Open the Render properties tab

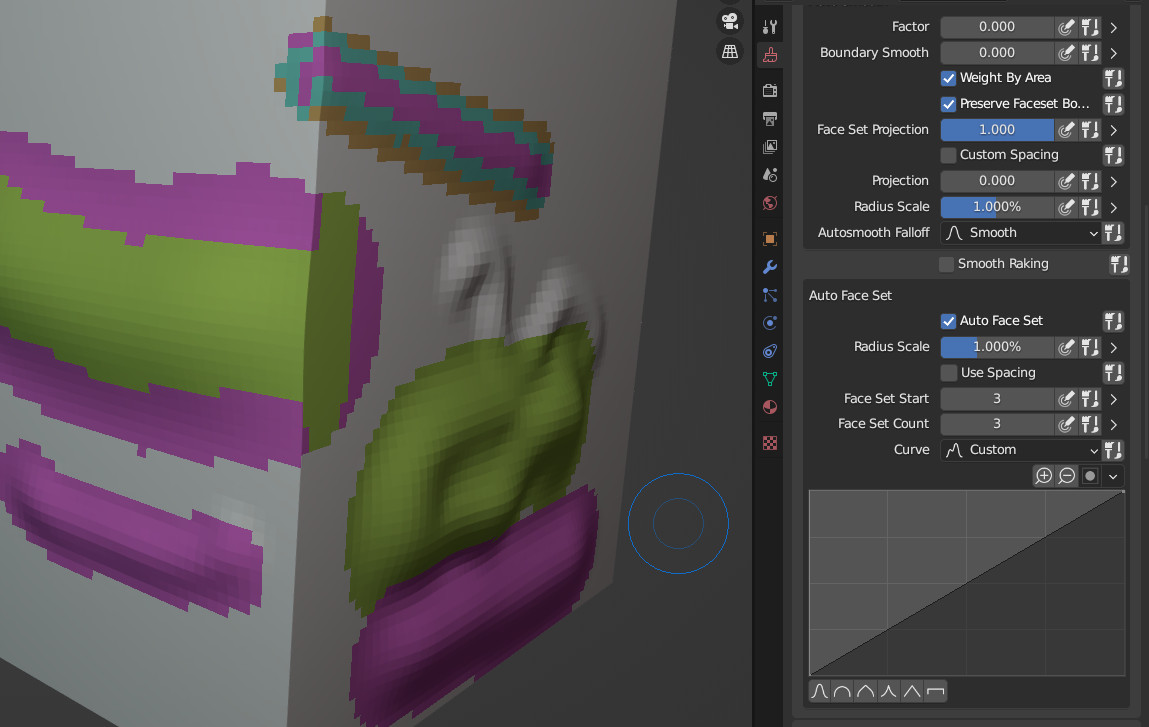pyautogui.click(x=769, y=91)
